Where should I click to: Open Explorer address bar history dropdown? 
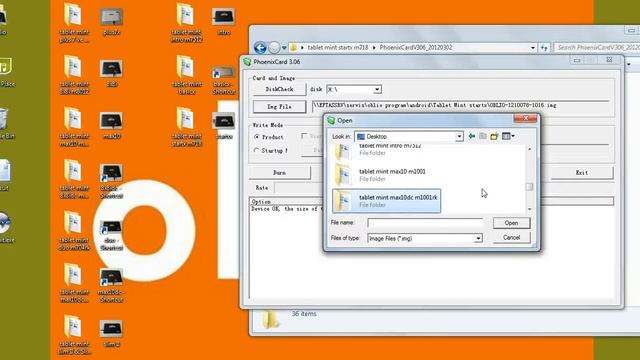[533, 48]
